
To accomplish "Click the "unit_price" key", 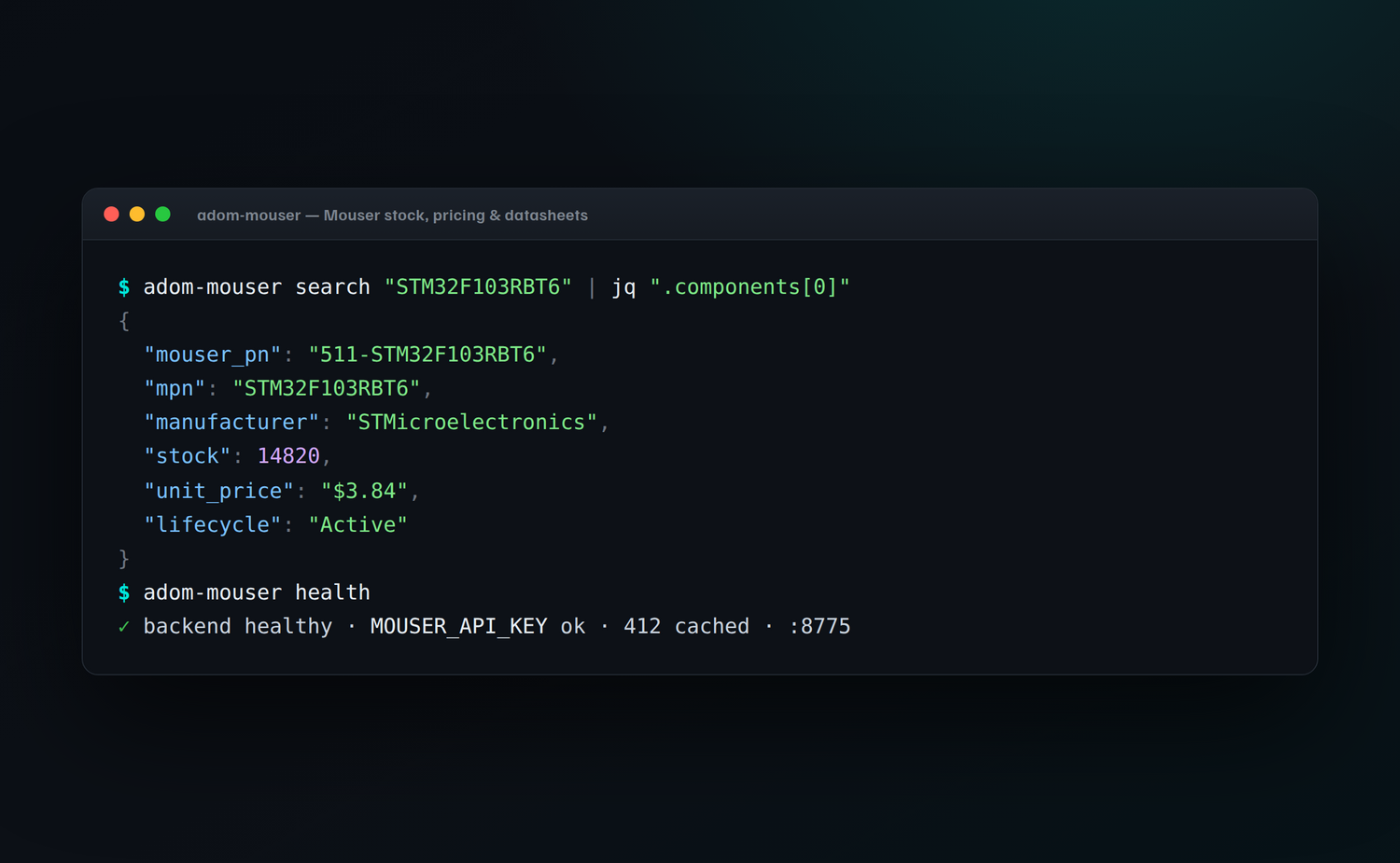I will pyautogui.click(x=219, y=492).
